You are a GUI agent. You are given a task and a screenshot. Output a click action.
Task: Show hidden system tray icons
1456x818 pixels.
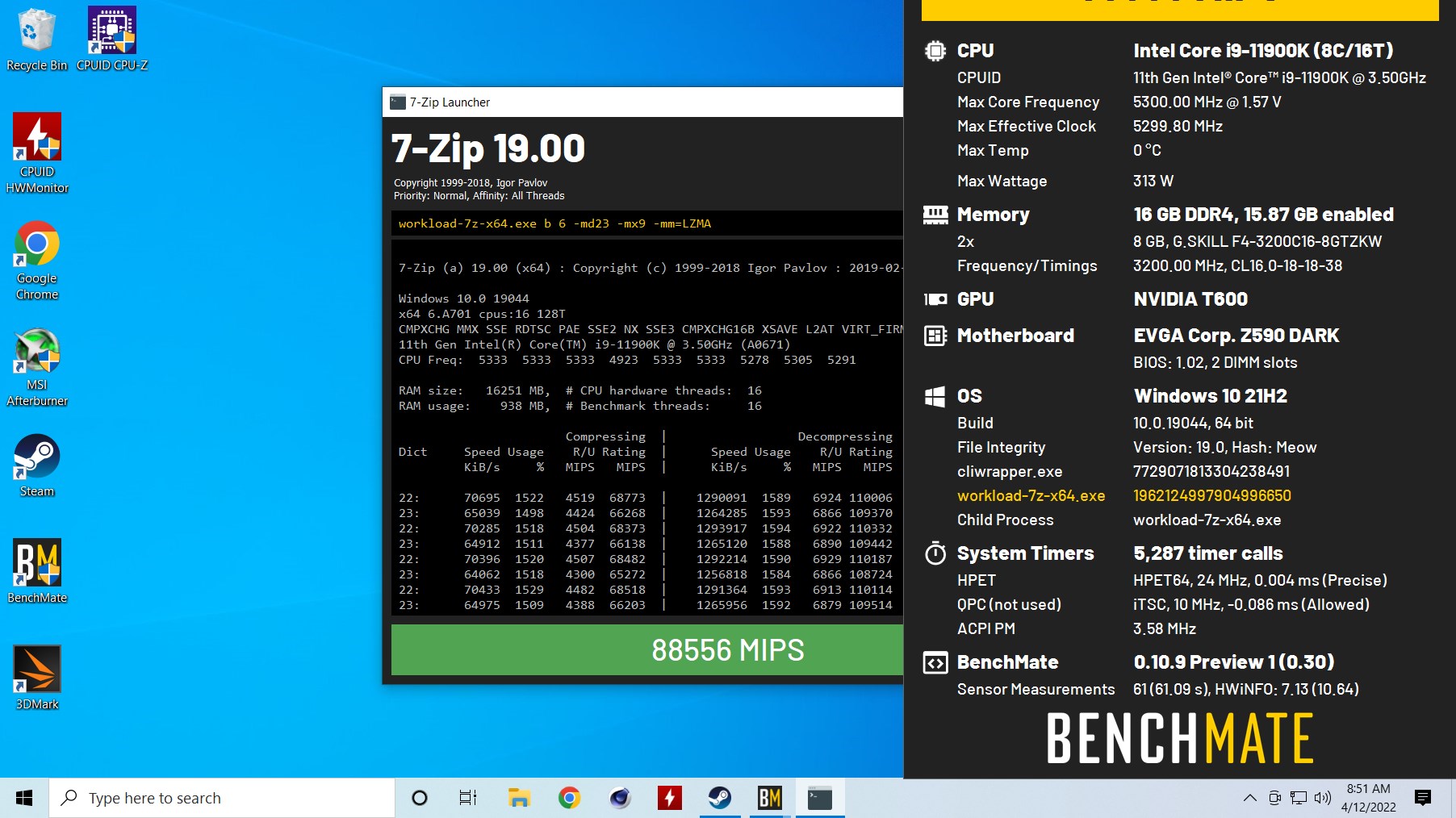[x=1250, y=798]
